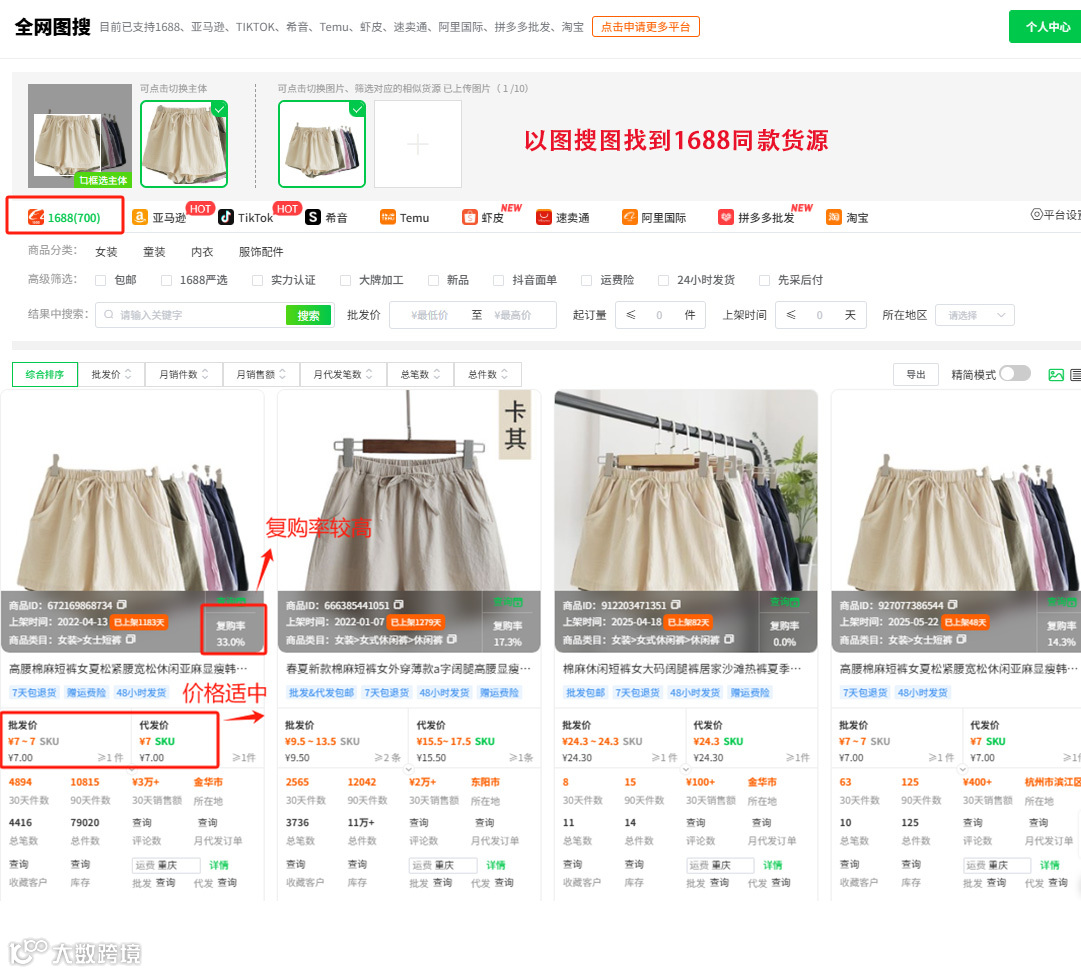Click the 上架时间 days input
Image resolution: width=1081 pixels, height=973 pixels.
(820, 315)
